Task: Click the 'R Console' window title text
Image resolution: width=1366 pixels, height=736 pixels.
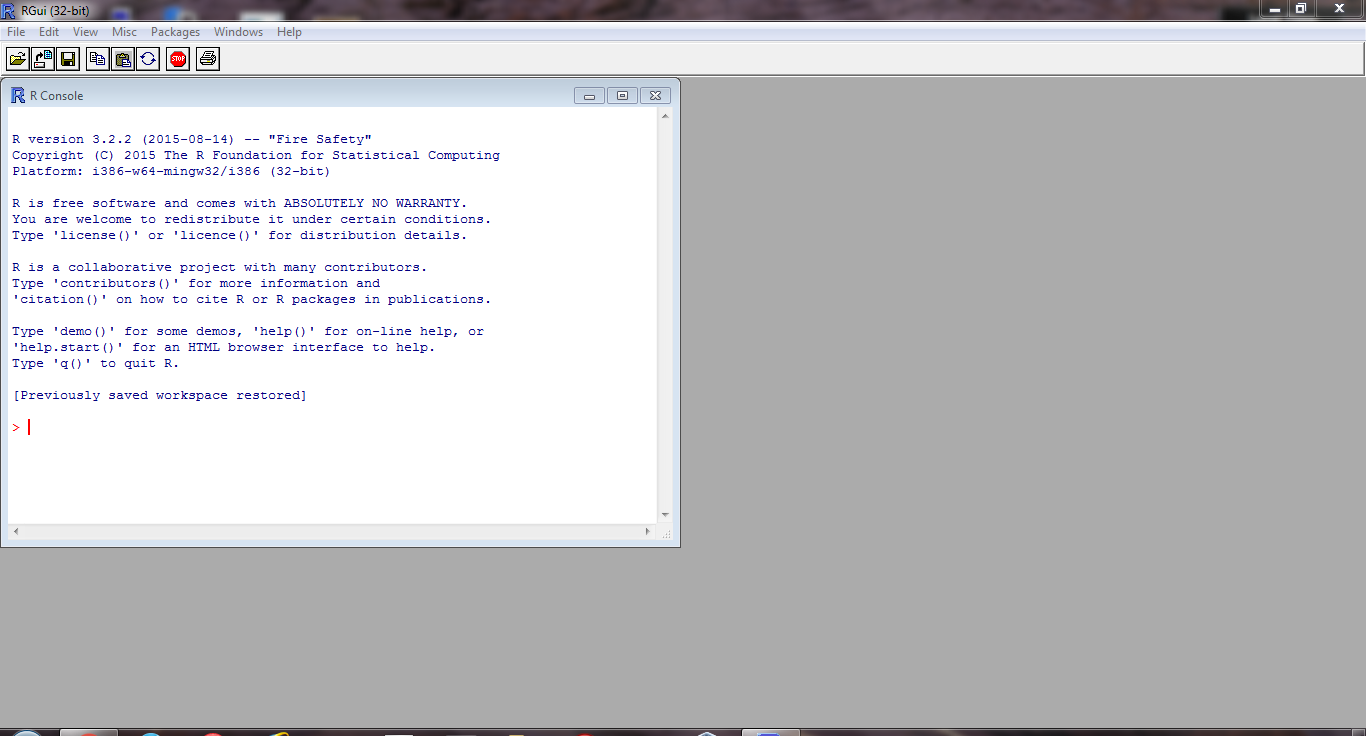Action: point(57,96)
